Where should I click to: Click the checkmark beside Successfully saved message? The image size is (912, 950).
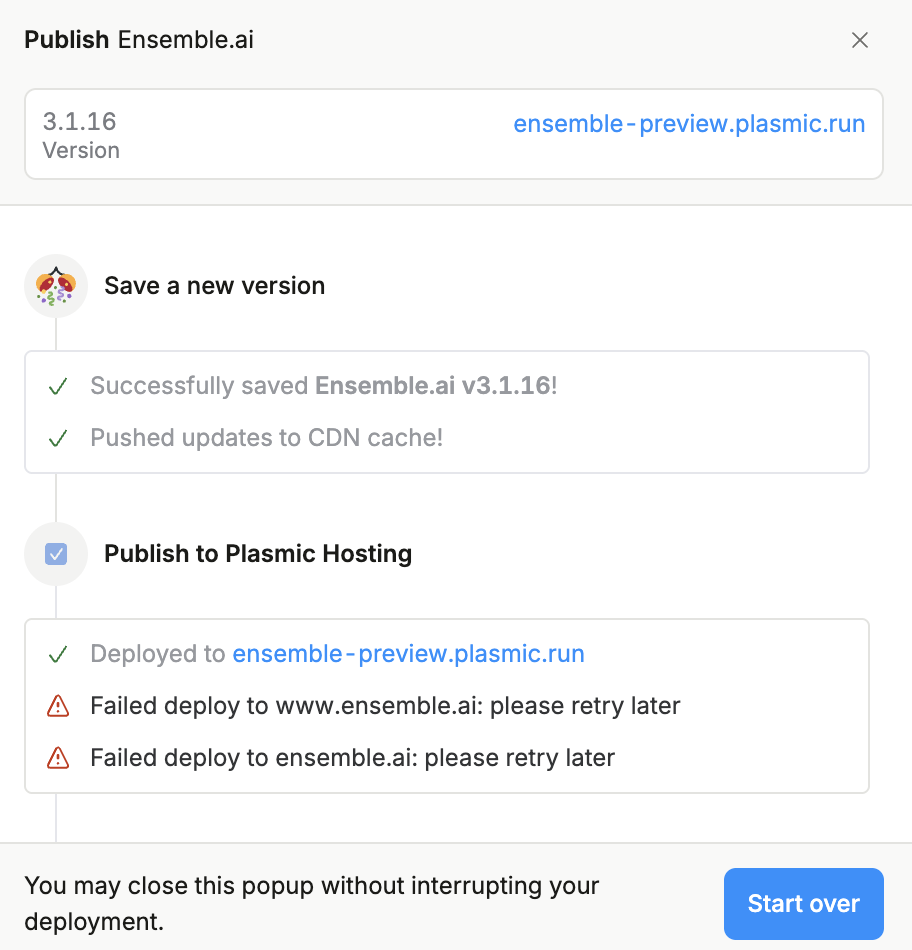click(58, 386)
